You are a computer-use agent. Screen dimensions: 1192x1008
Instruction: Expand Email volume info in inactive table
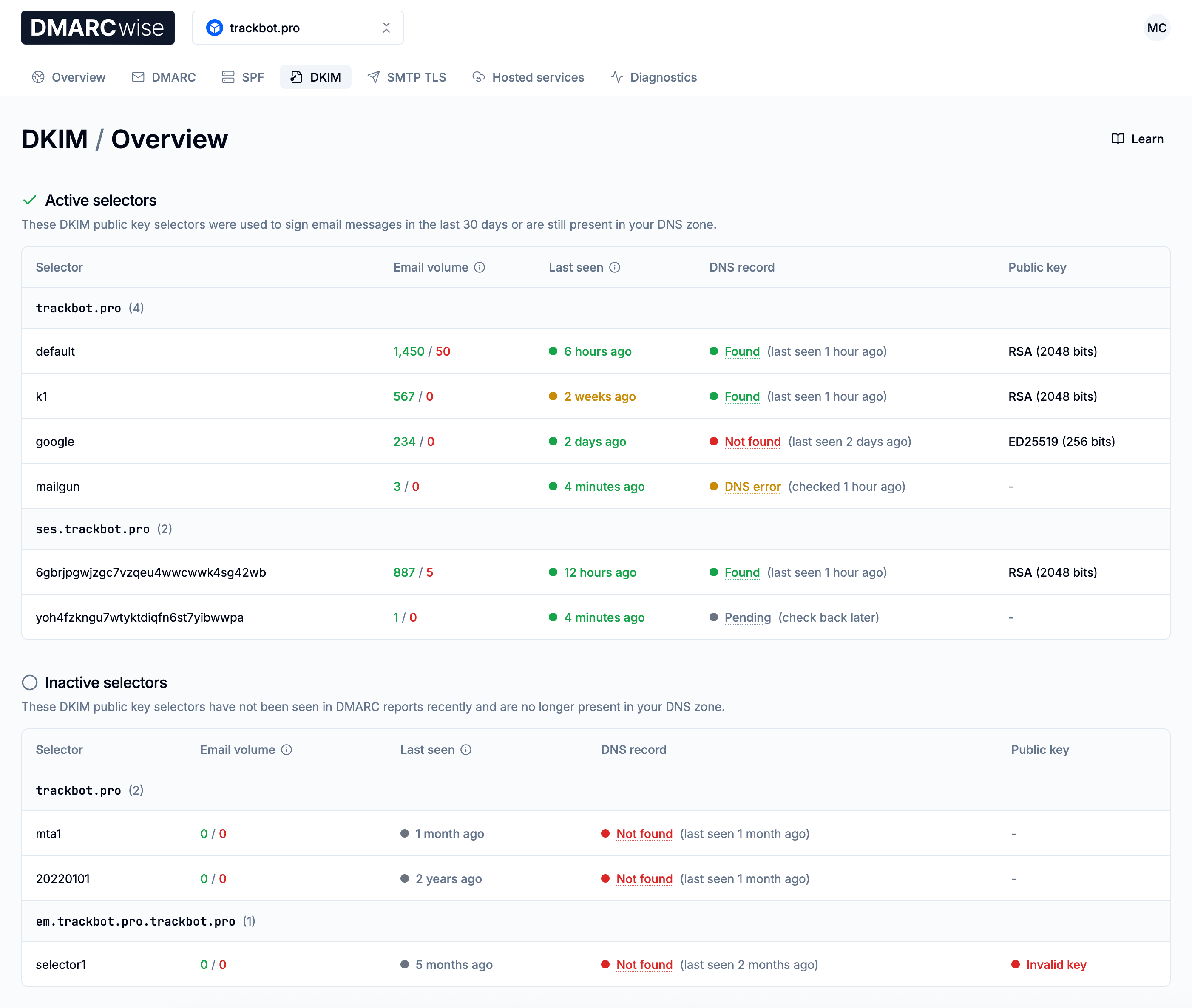point(287,749)
